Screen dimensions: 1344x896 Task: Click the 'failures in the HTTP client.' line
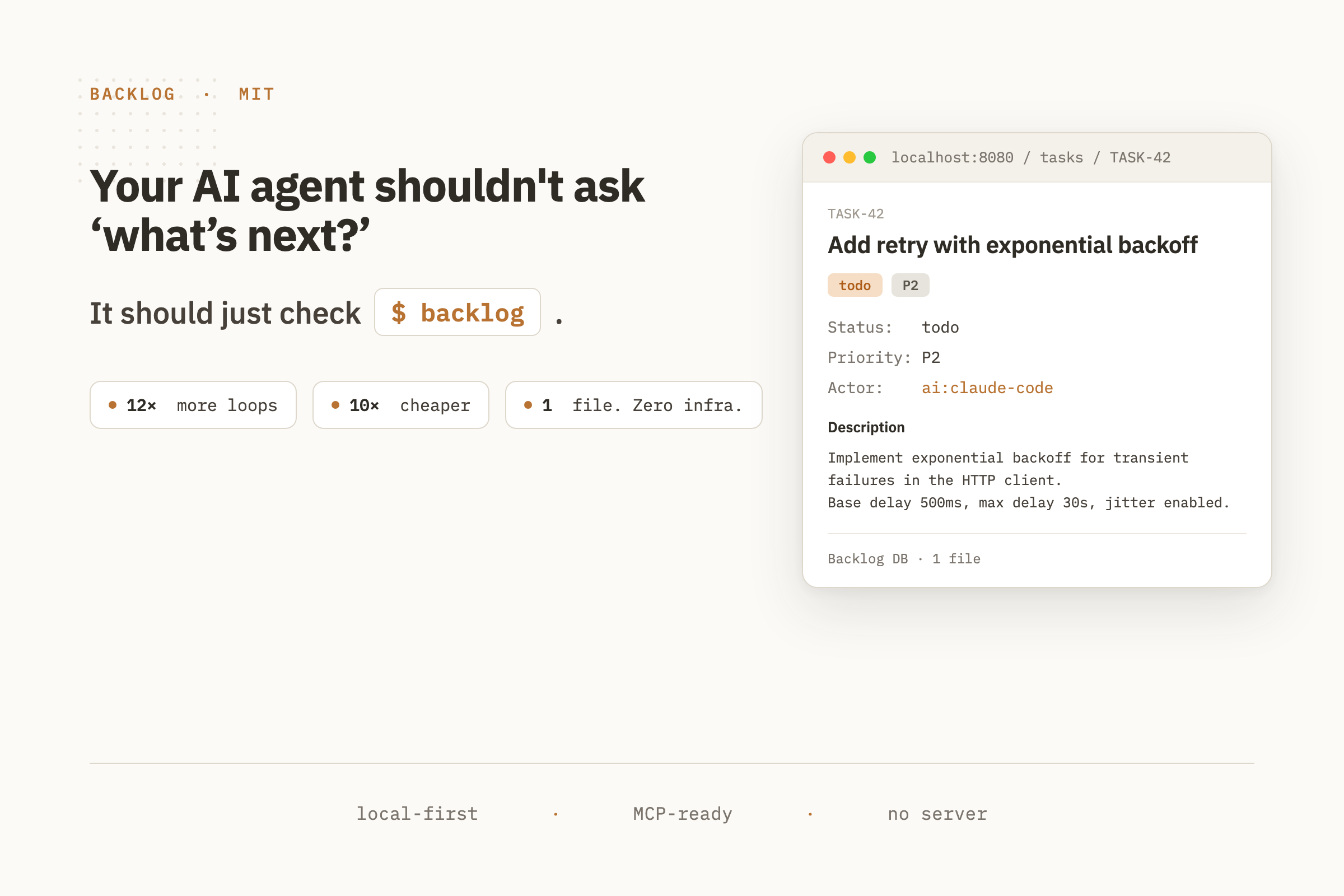click(x=945, y=480)
